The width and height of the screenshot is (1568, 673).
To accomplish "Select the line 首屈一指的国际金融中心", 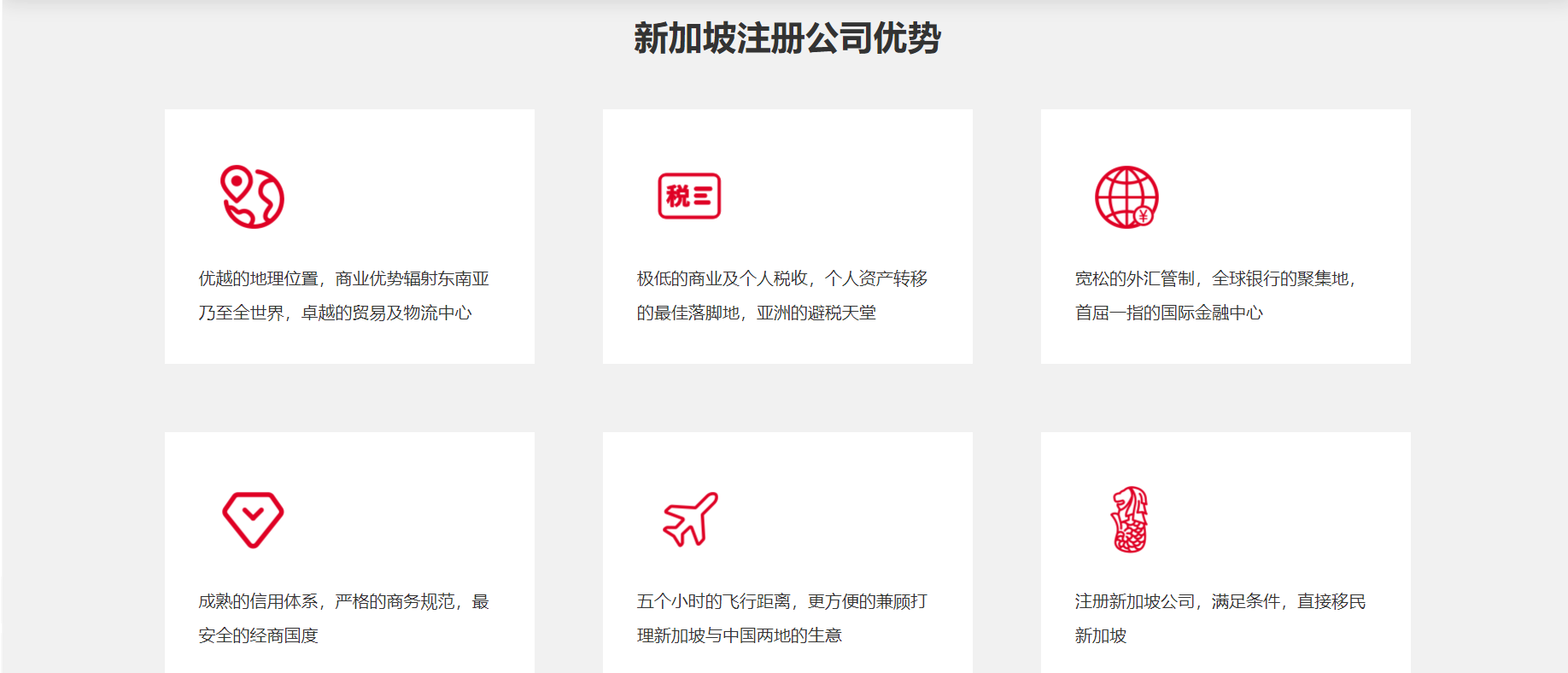I will [x=1168, y=313].
